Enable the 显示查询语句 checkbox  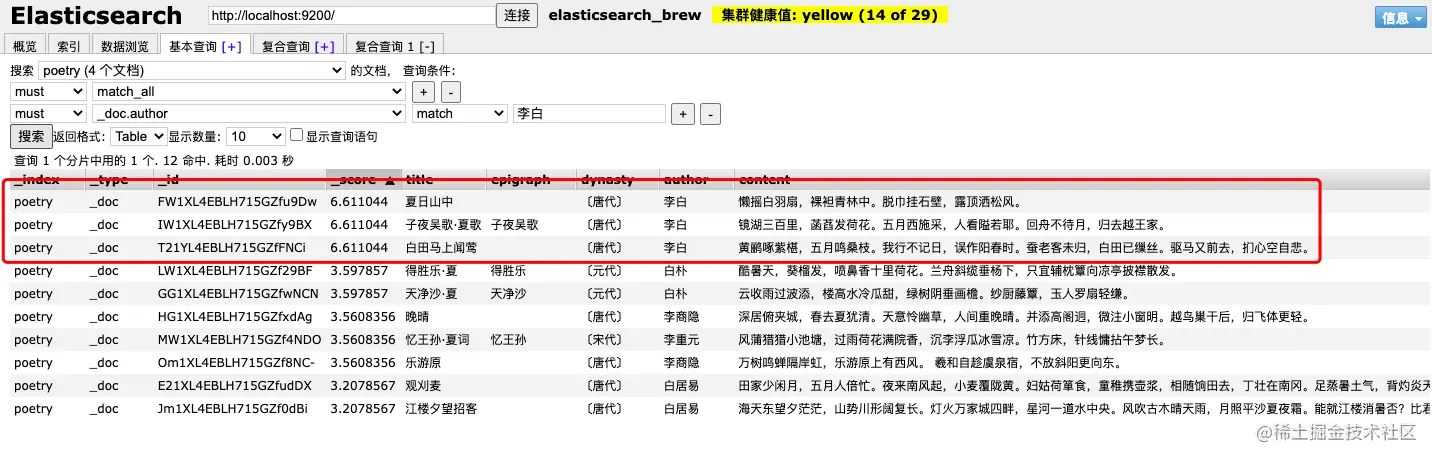click(296, 135)
